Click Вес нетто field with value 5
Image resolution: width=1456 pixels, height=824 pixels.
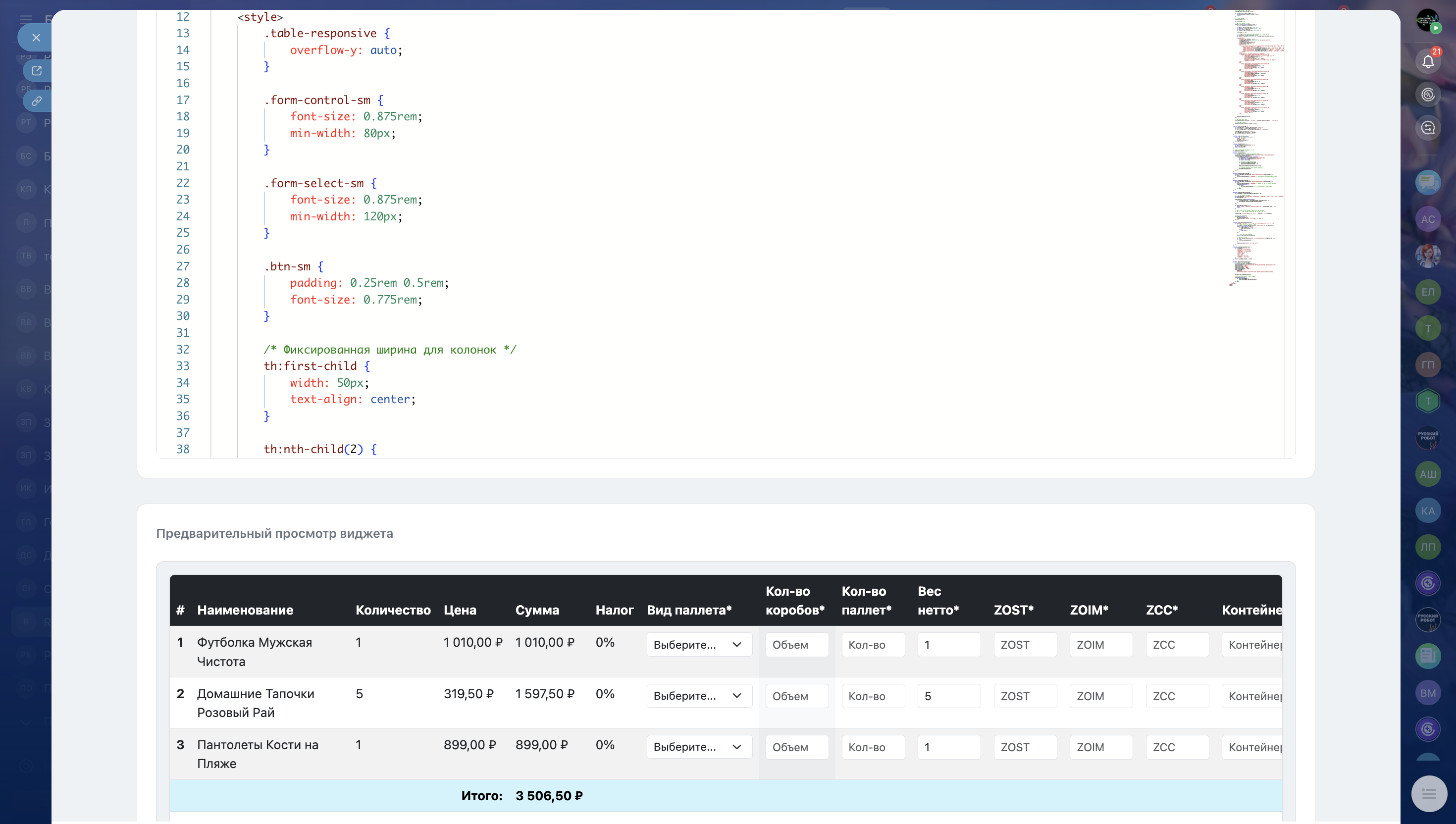[948, 696]
